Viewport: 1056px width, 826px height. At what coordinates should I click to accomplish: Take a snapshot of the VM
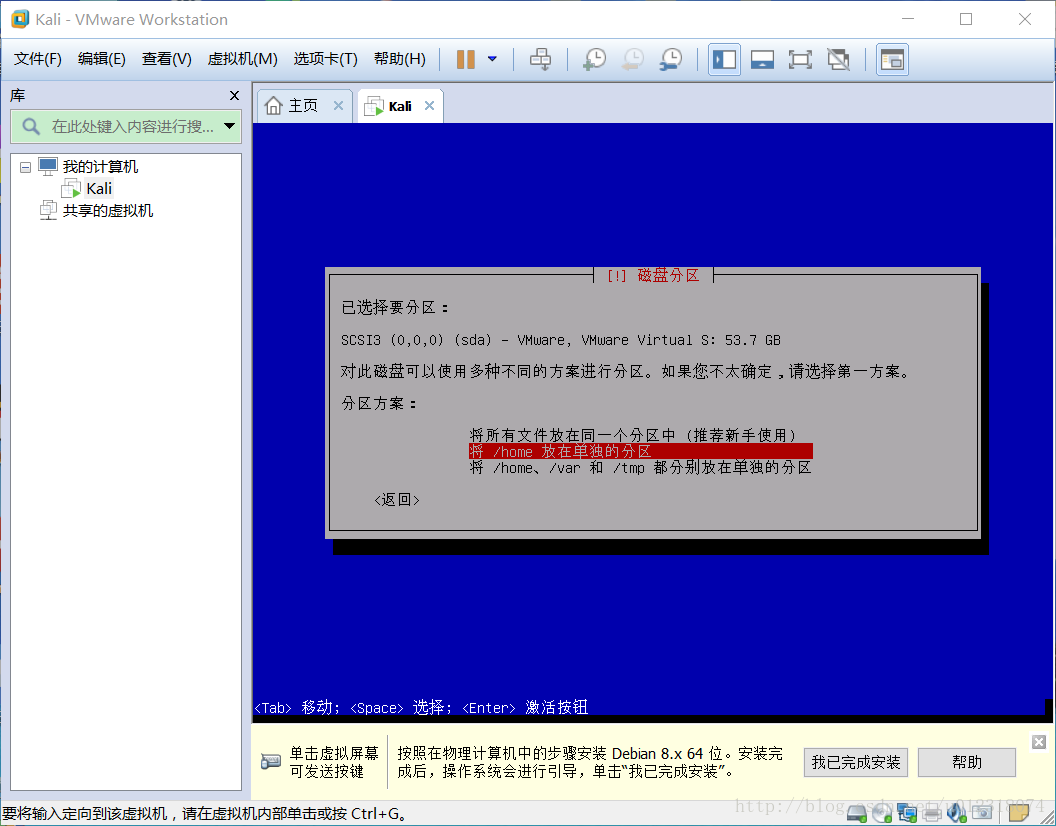tap(594, 59)
